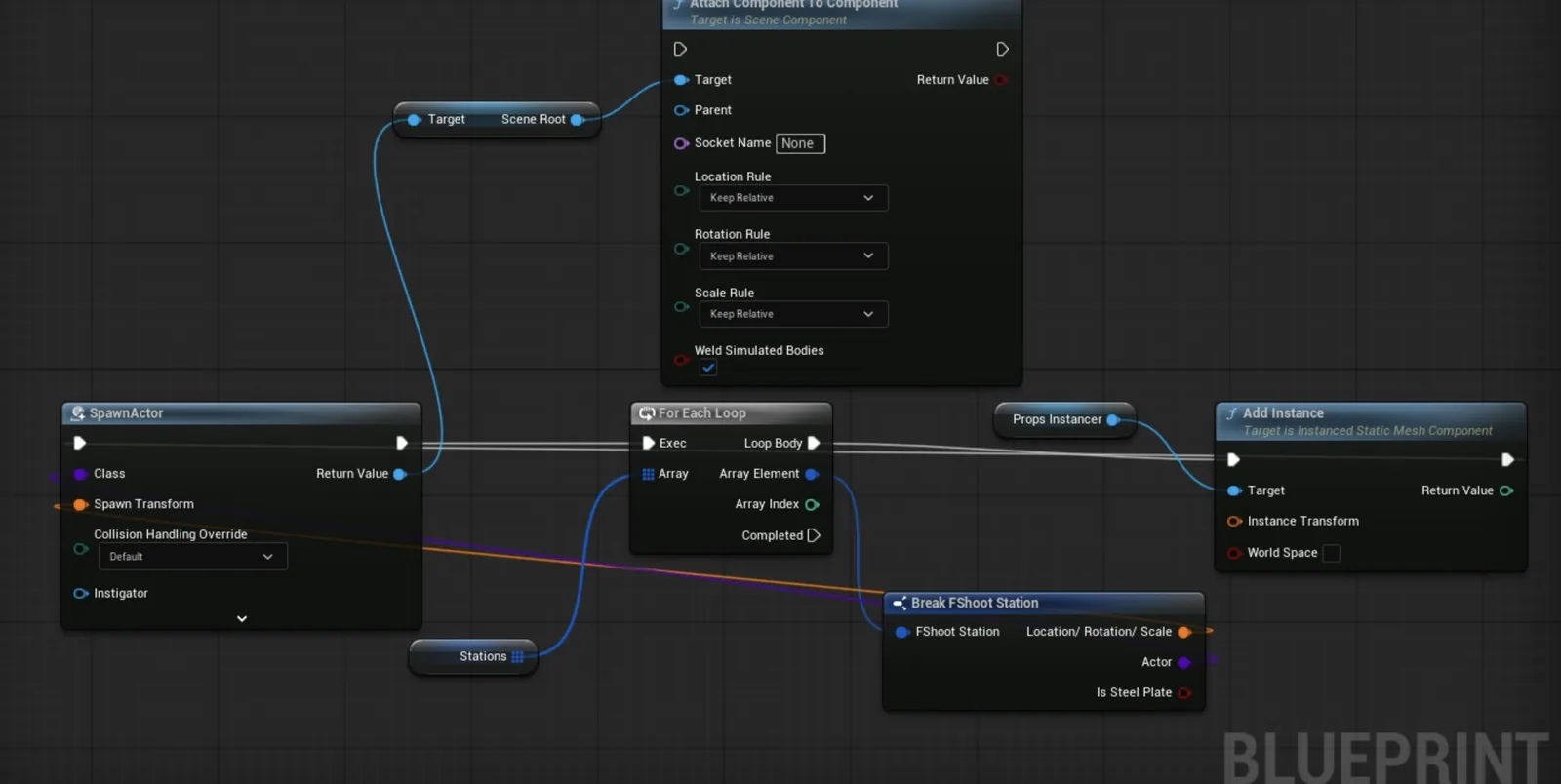Click the Attach Component input execution pin
Screen dimensions: 1561x784
680,49
